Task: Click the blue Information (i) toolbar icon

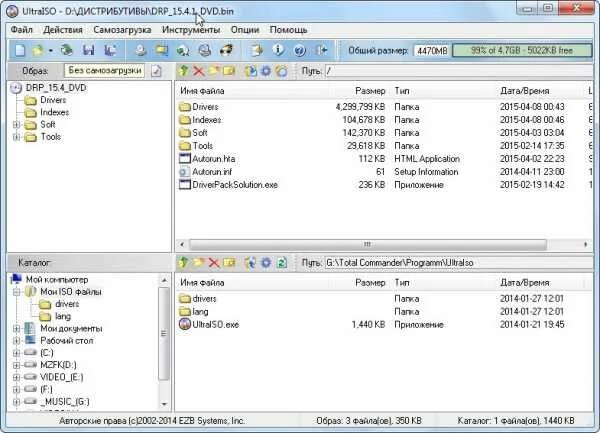Action: click(278, 50)
